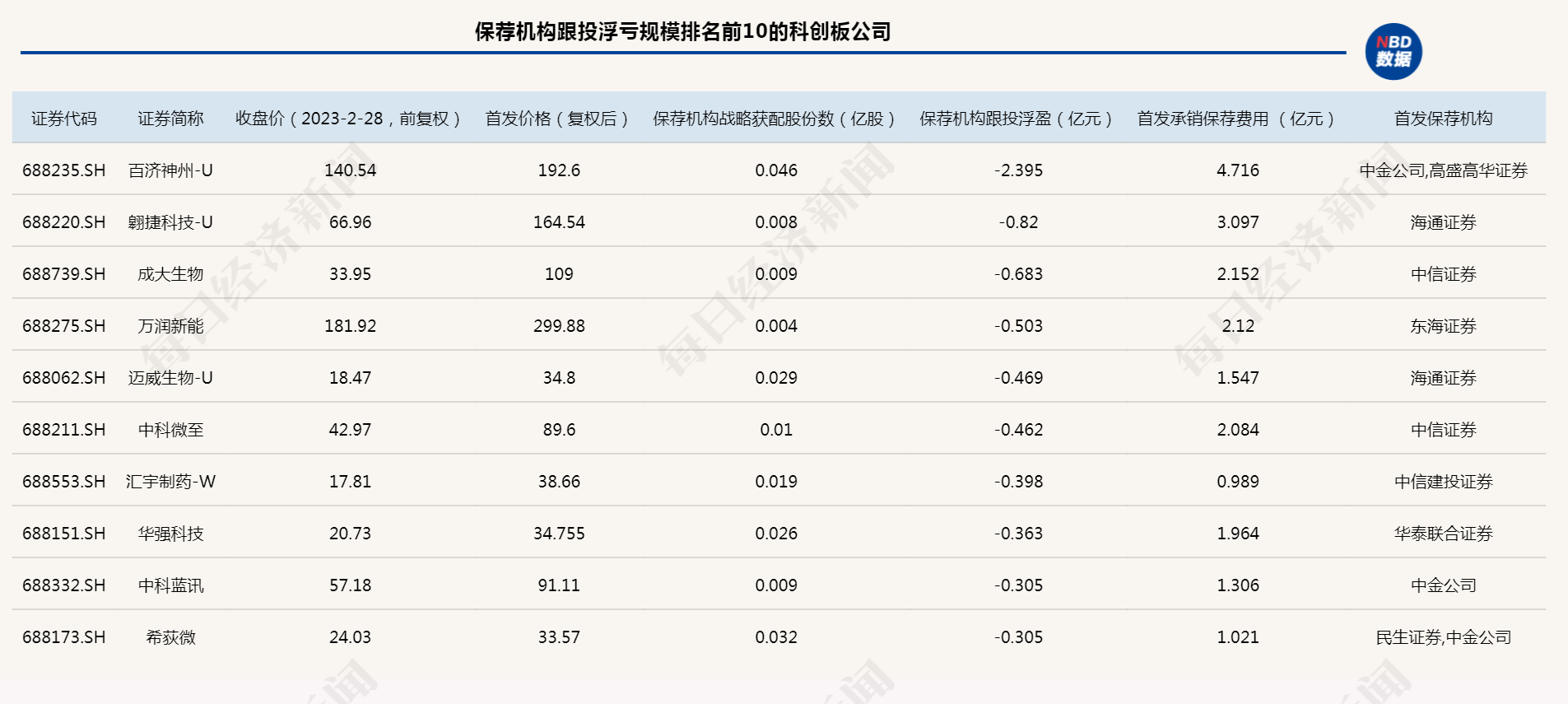Click the 收盘价（2023-2-28，前复权） column header

pos(350,119)
